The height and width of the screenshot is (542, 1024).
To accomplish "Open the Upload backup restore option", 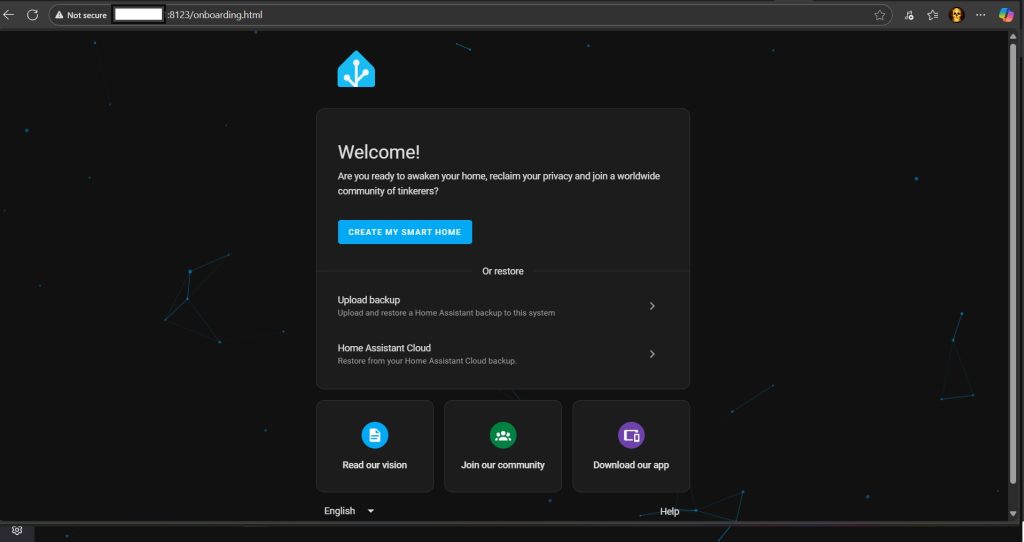I will tap(503, 306).
